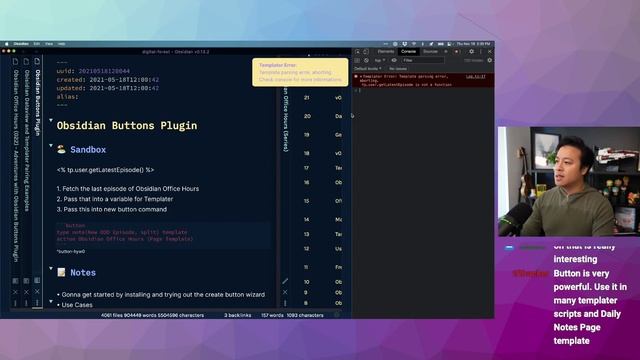Collapse the Use Cases list item fold arrow

[51, 302]
